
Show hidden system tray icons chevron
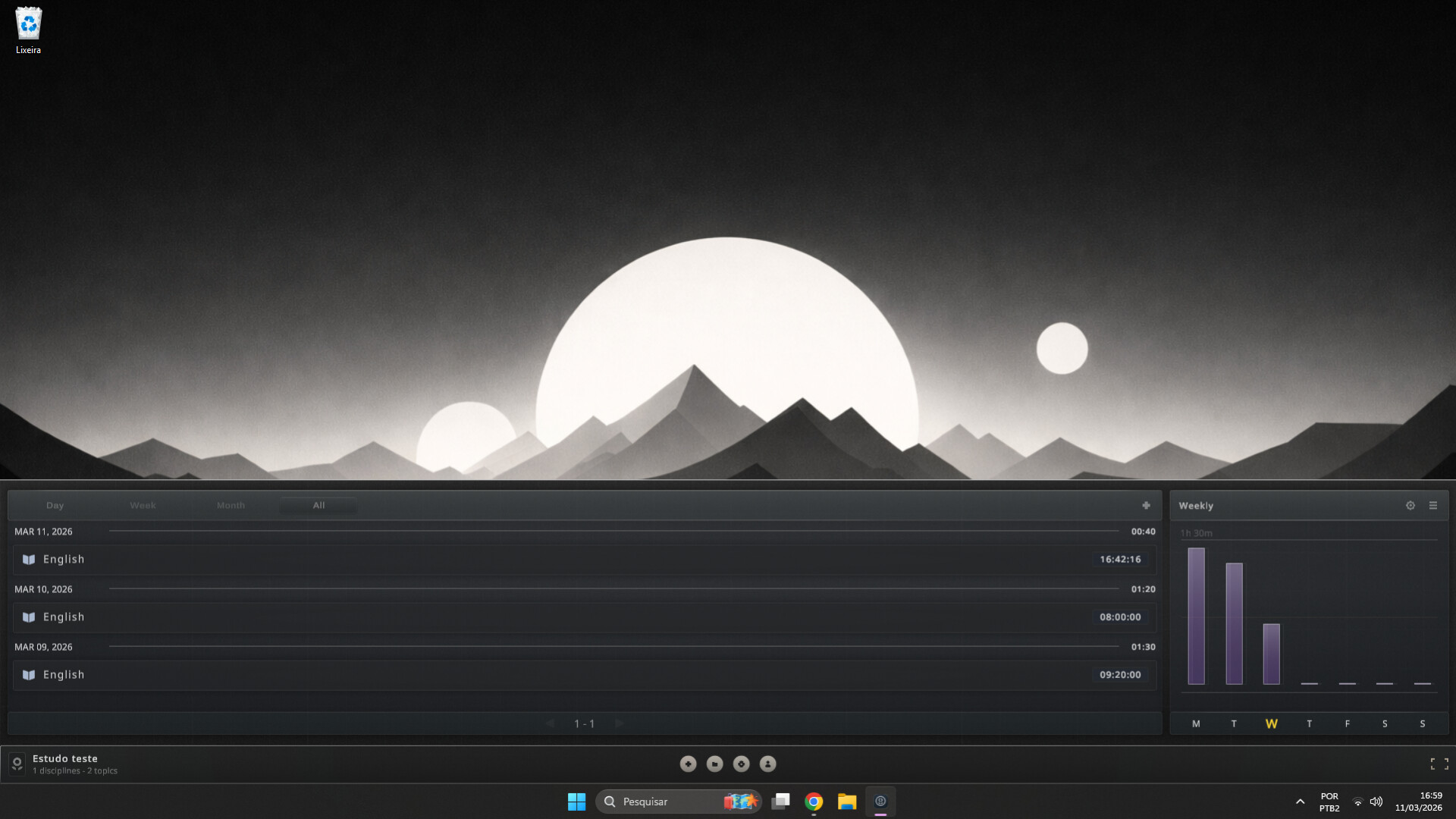pos(1300,802)
